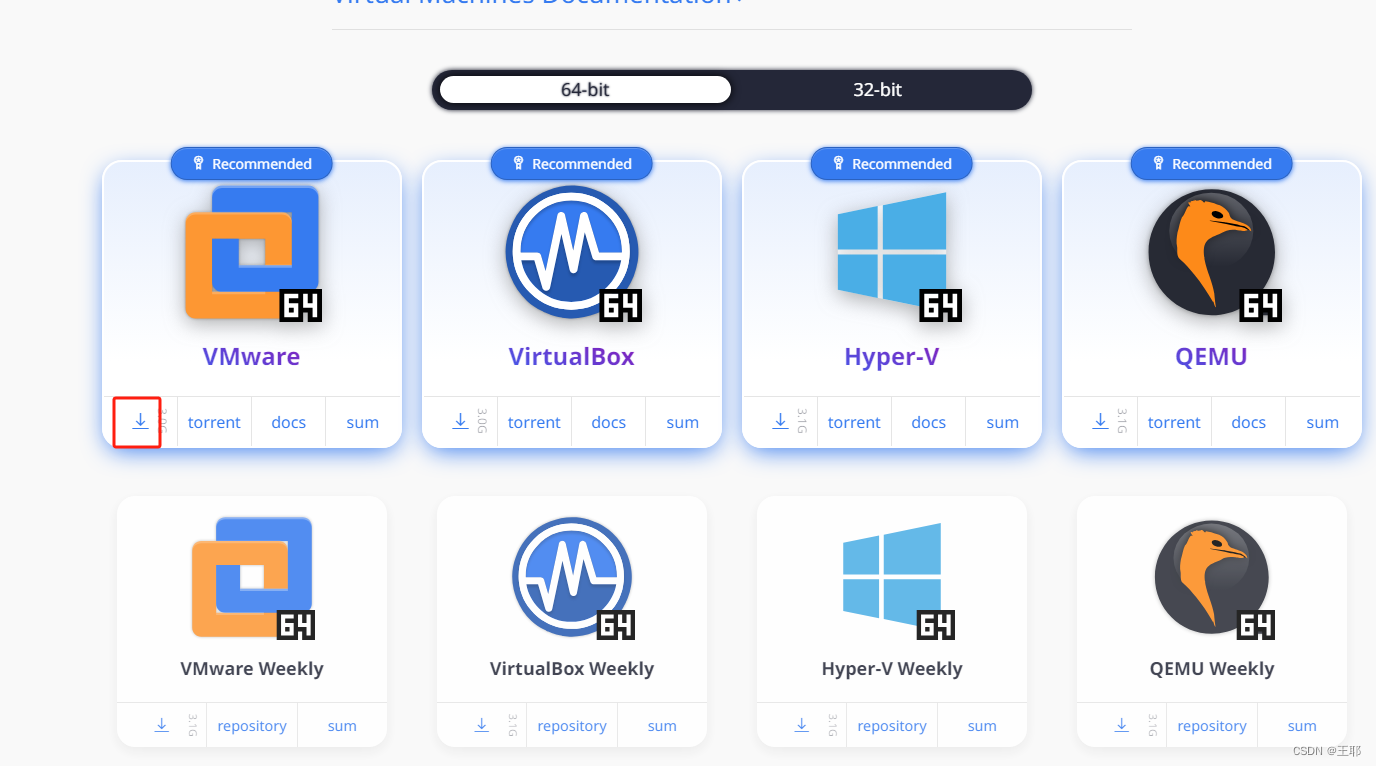Click the VirtualBox card title
This screenshot has height=766, width=1376.
(x=571, y=357)
